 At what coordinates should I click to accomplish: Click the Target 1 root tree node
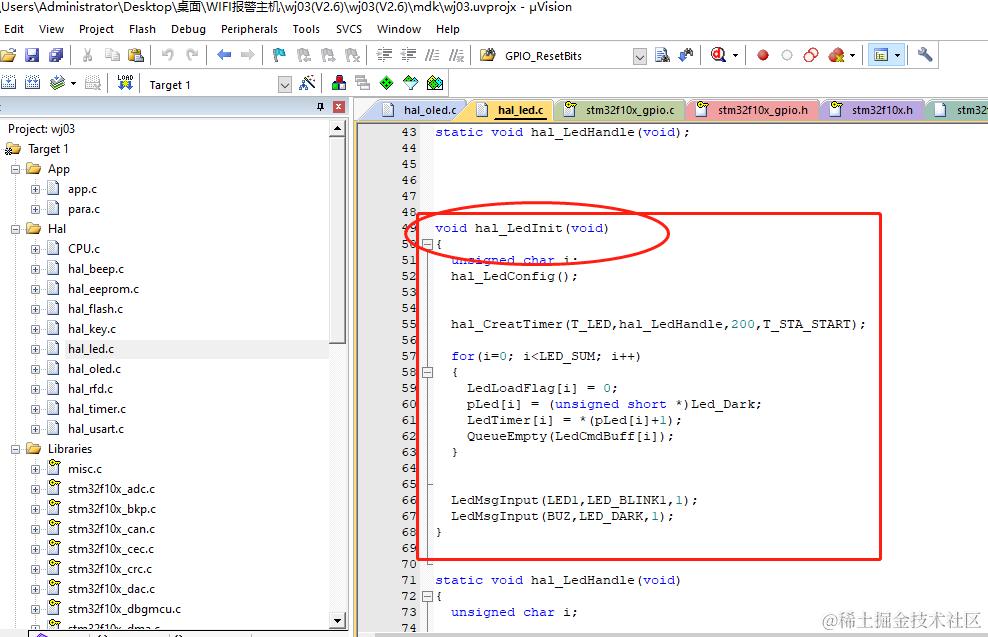tap(48, 149)
